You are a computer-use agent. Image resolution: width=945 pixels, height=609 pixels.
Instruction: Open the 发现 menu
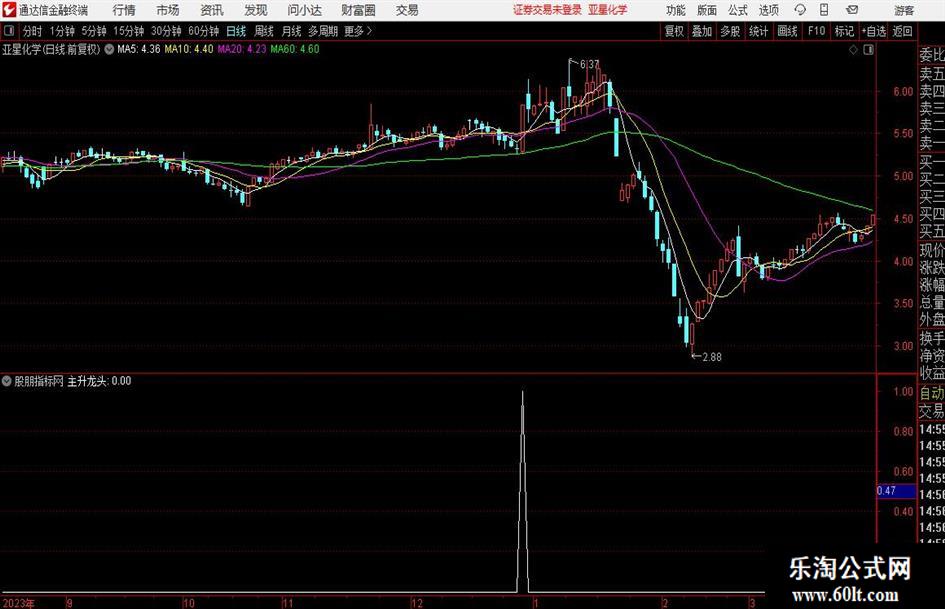pos(256,10)
